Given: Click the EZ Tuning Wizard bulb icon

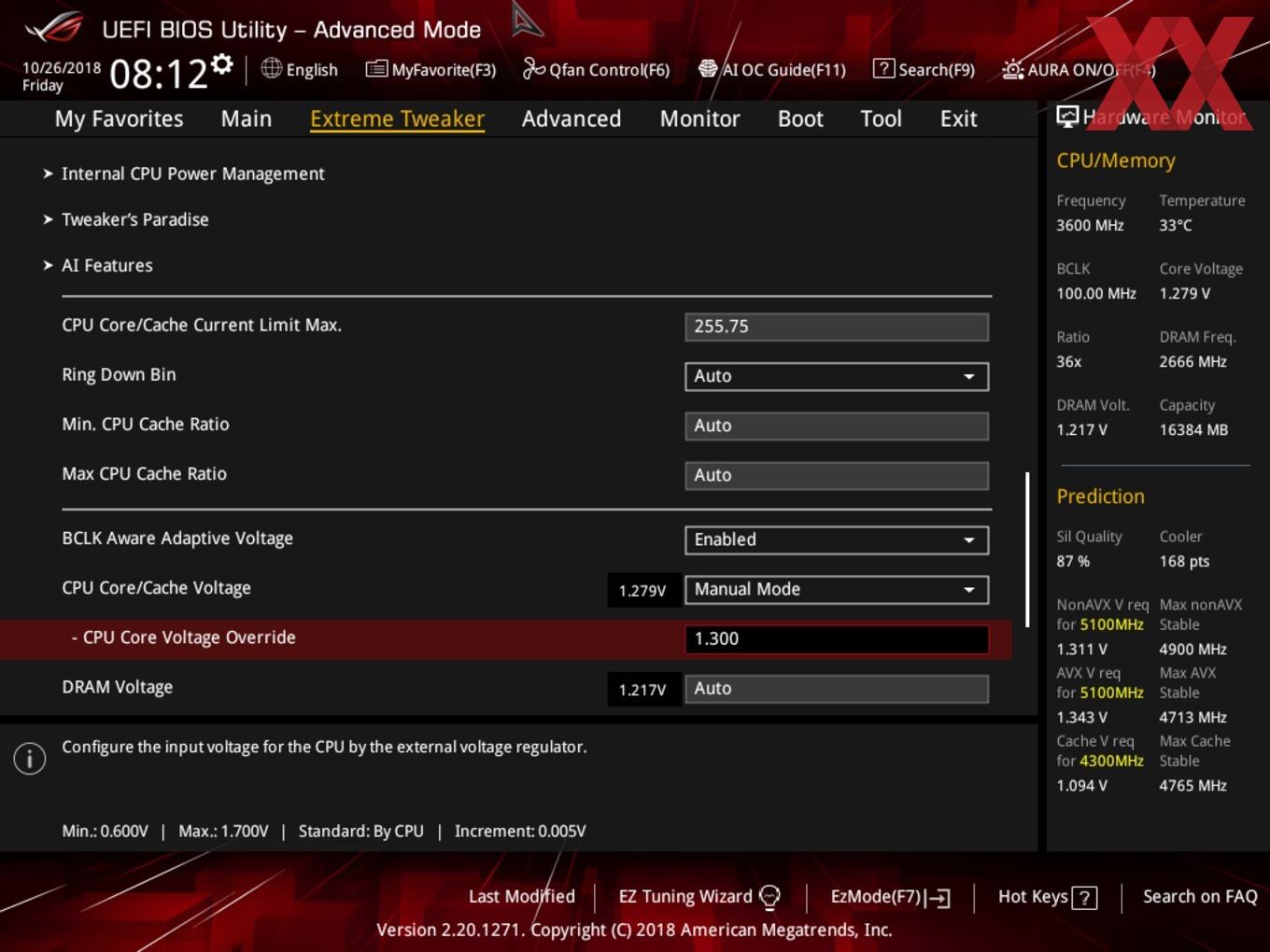Looking at the screenshot, I should 769,898.
